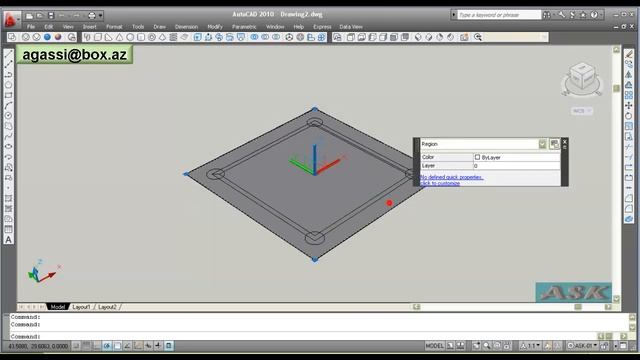
Task: Toggle Show Lineweight in status bar
Action: 158,346
